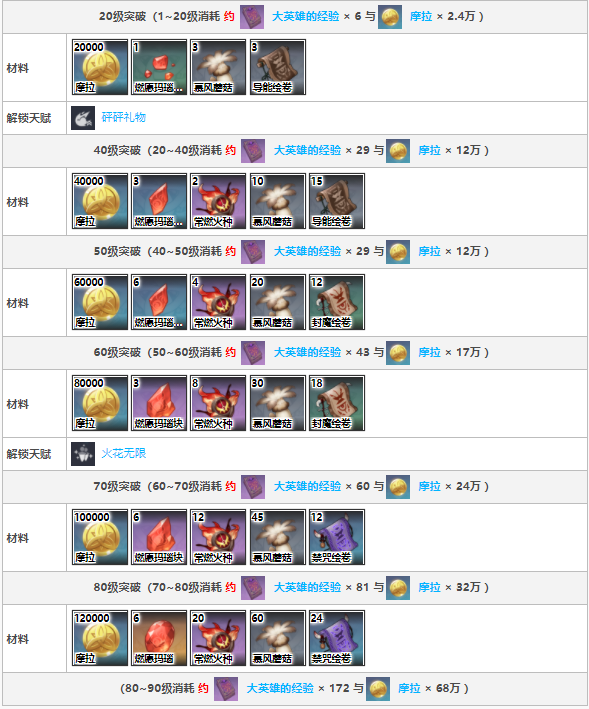Select the 慕风蘑菇 icon with count 45
This screenshot has height=709, width=589.
(278, 537)
